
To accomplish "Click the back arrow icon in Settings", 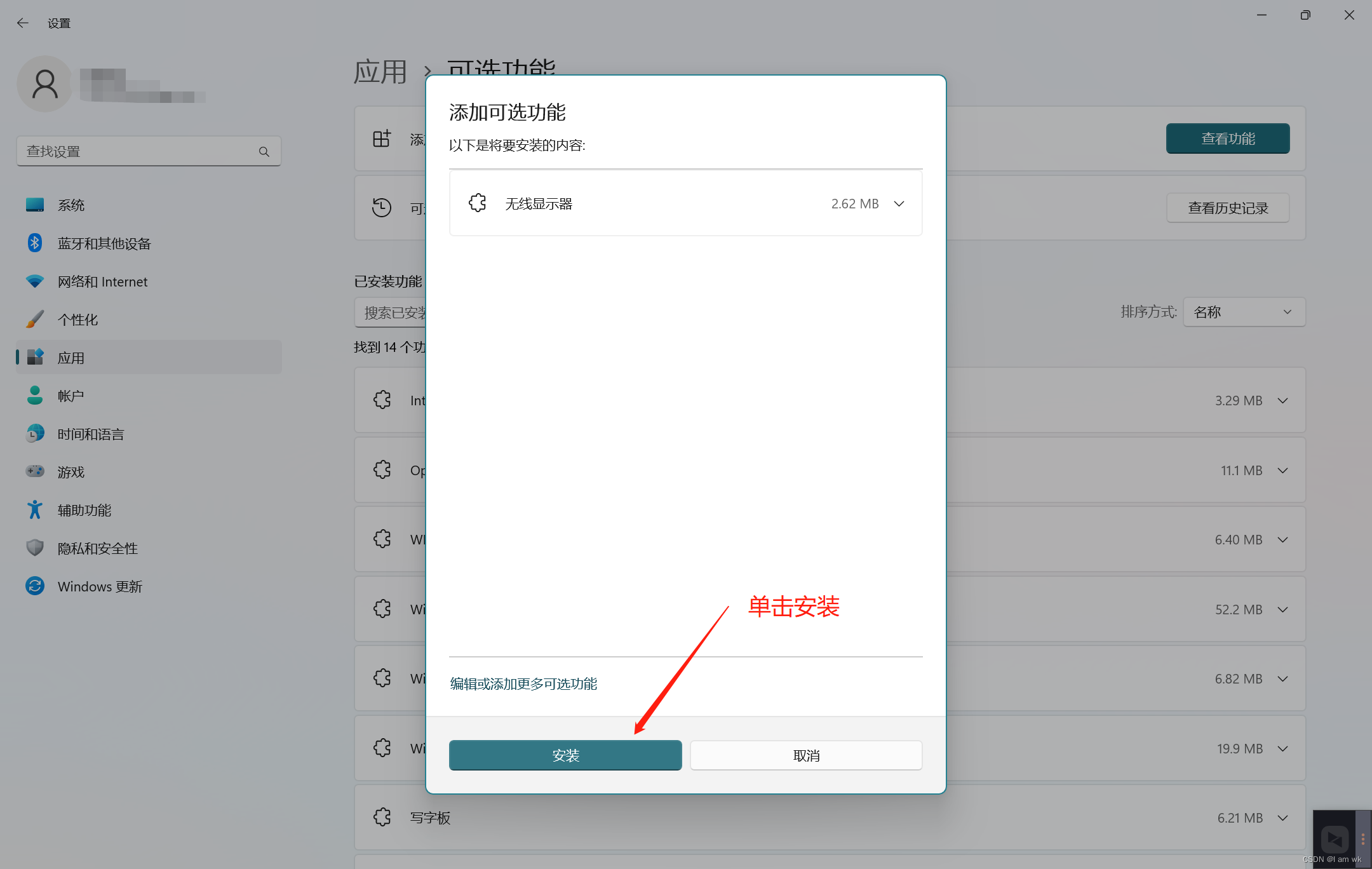I will [23, 23].
